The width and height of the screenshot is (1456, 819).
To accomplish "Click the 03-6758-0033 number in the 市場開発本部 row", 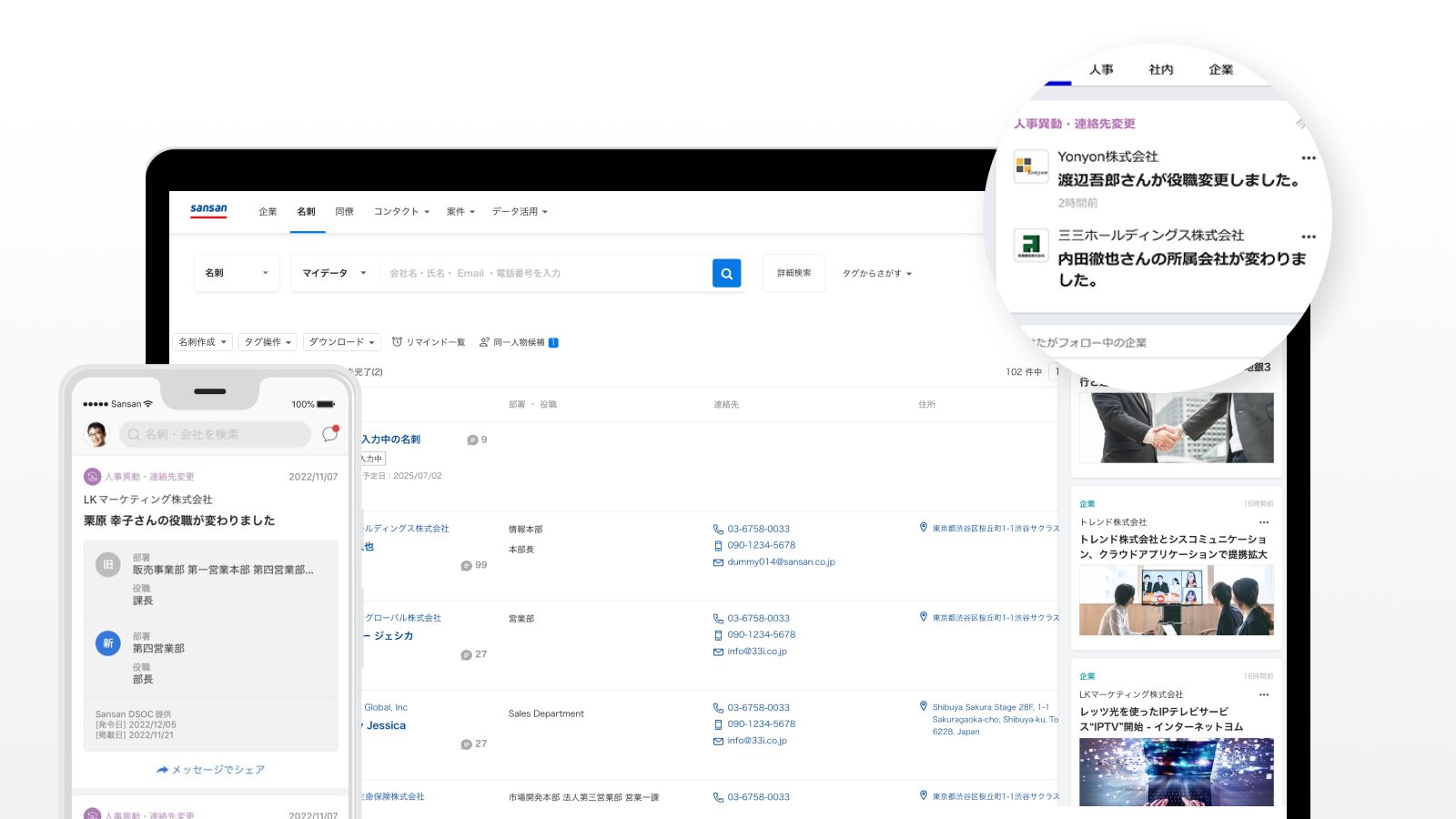I will click(758, 797).
